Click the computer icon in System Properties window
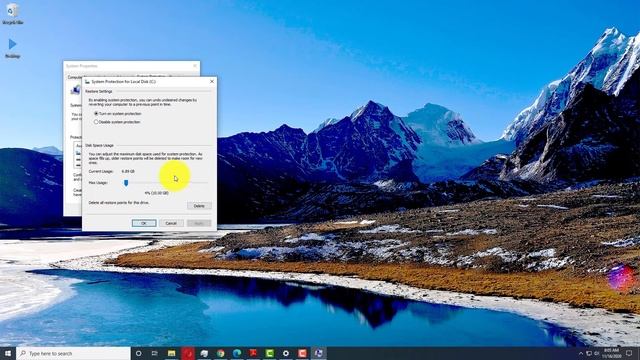 tap(75, 90)
